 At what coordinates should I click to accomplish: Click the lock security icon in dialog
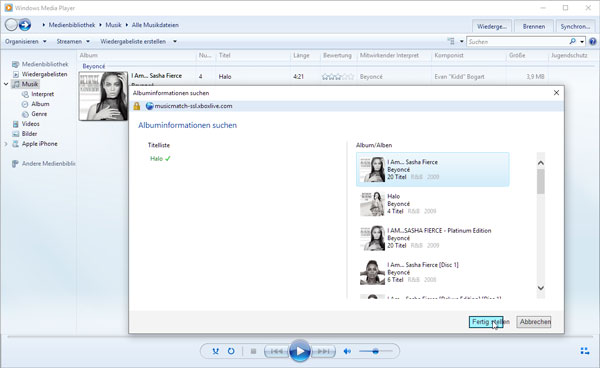(137, 106)
